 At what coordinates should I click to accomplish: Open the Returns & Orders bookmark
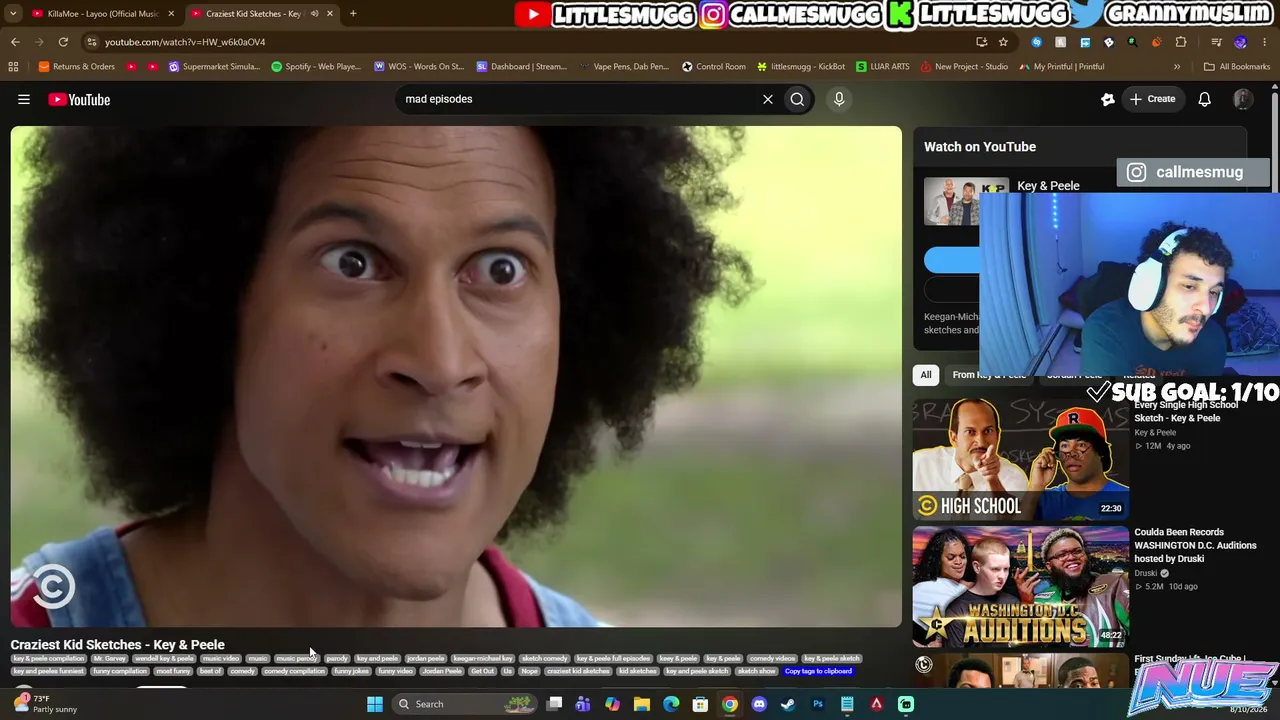coord(77,67)
